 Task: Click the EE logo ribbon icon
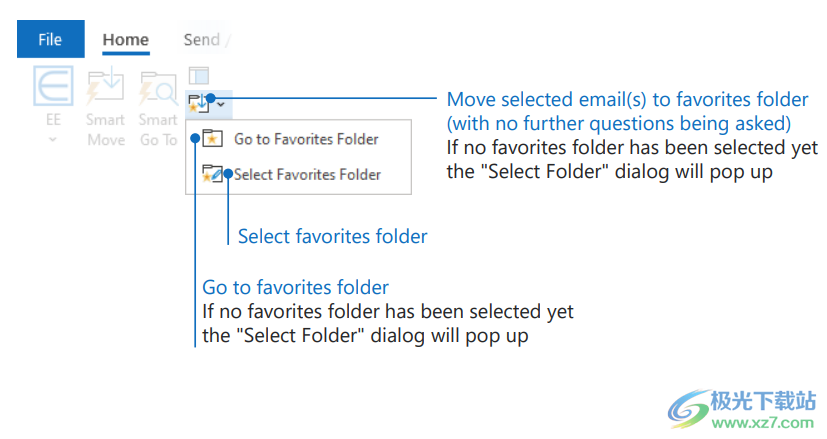click(53, 86)
